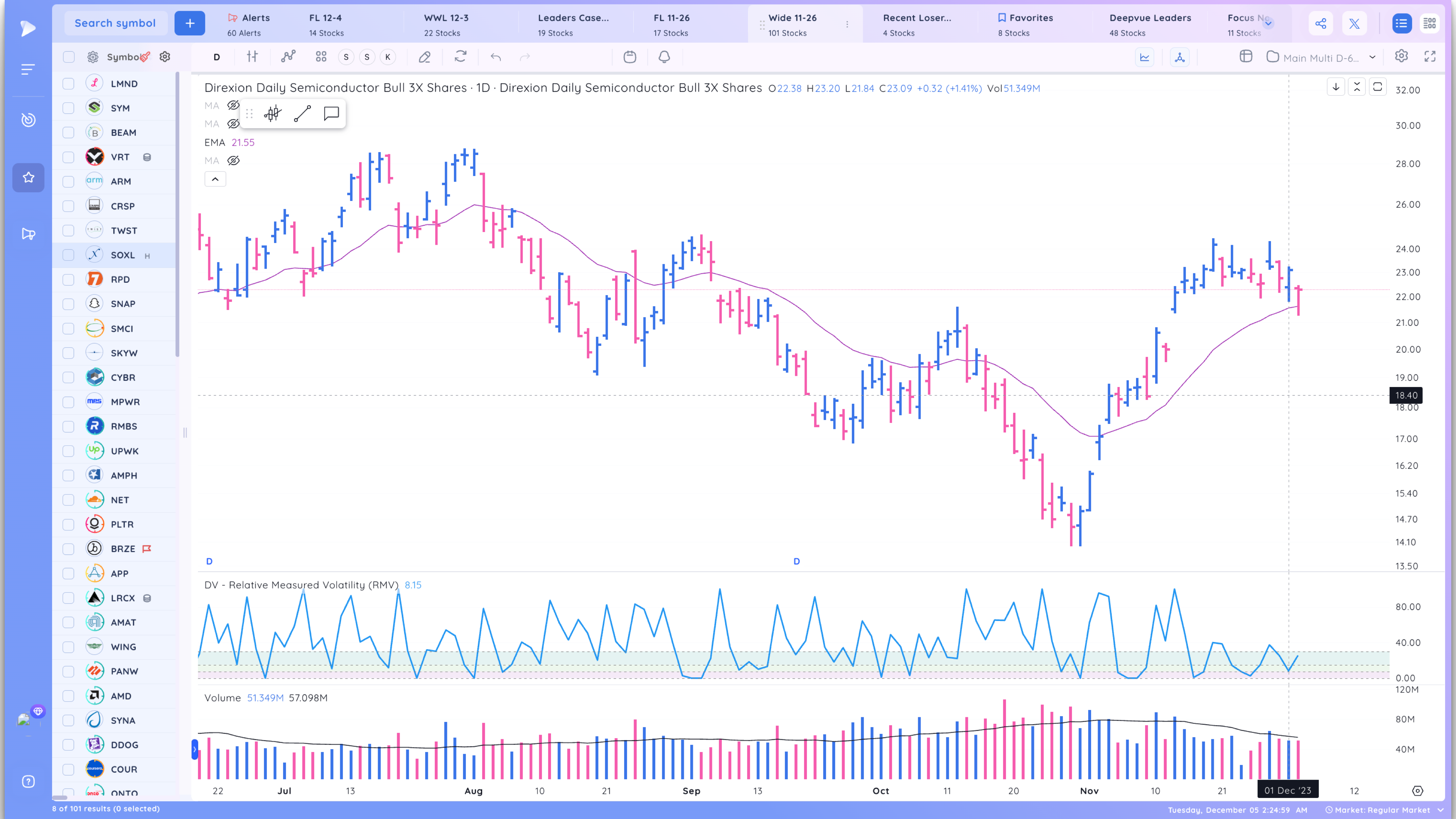Expand the watchlist tabs overflow chevron
Viewport: 1456px width, 819px height.
[x=1268, y=23]
